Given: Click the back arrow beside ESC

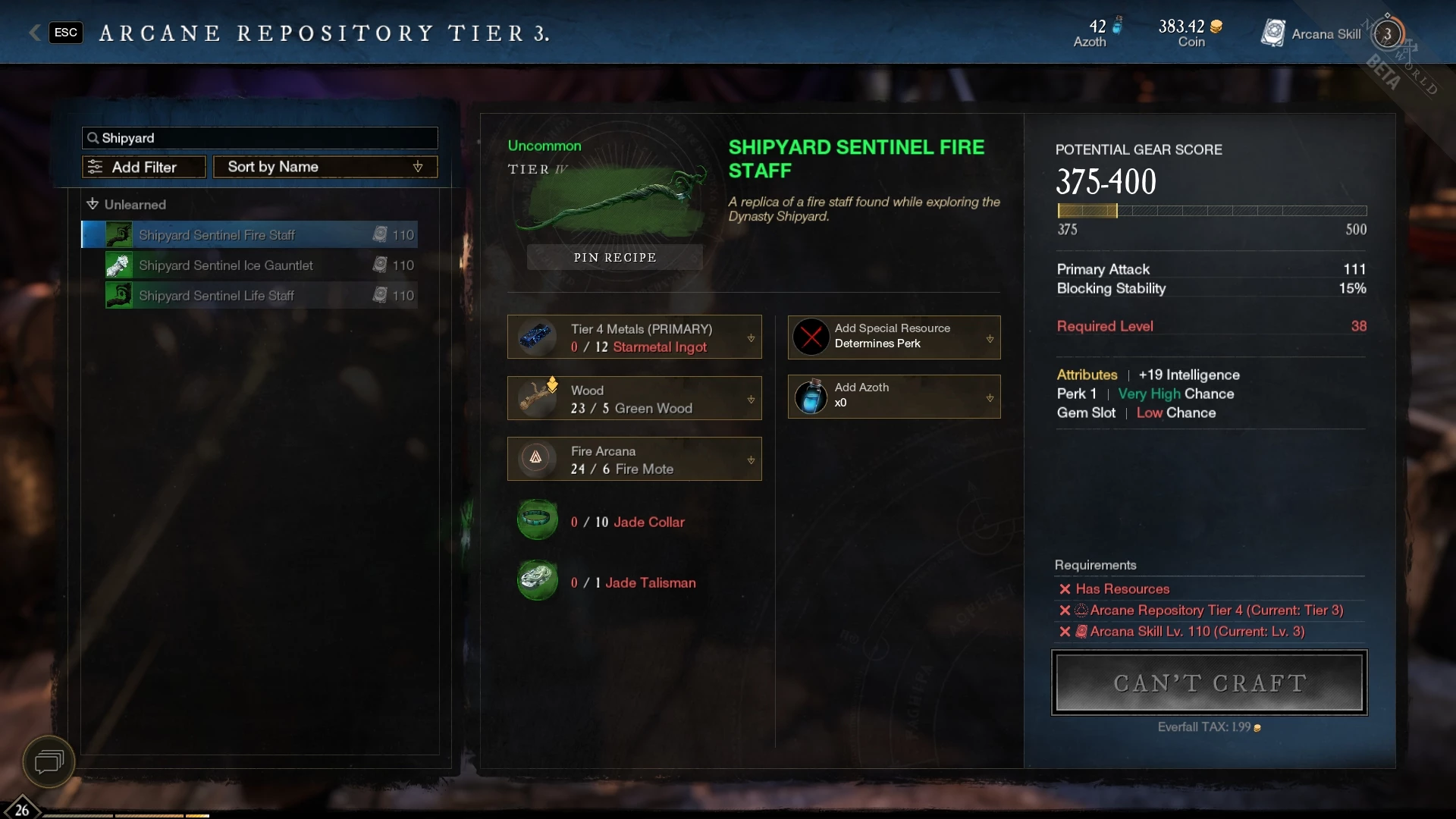Looking at the screenshot, I should tap(34, 32).
